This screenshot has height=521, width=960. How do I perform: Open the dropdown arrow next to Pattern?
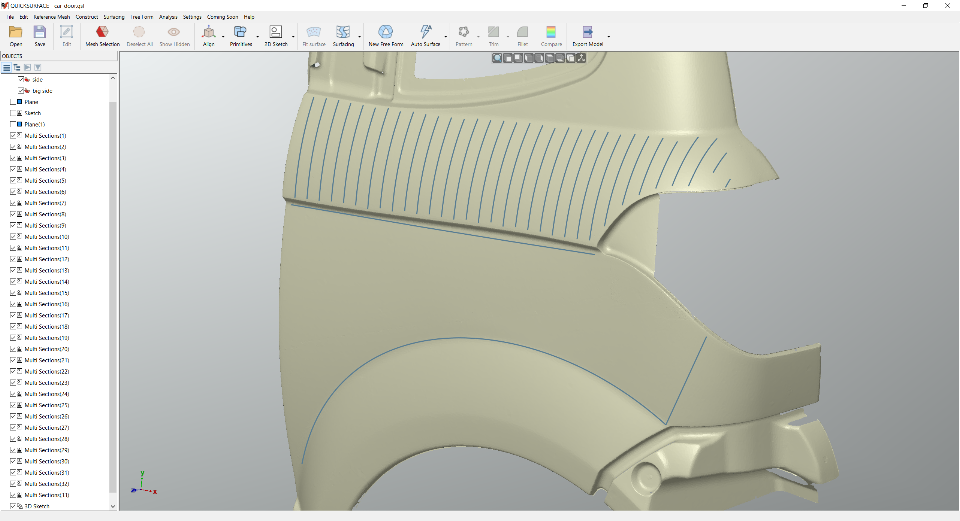[478, 37]
